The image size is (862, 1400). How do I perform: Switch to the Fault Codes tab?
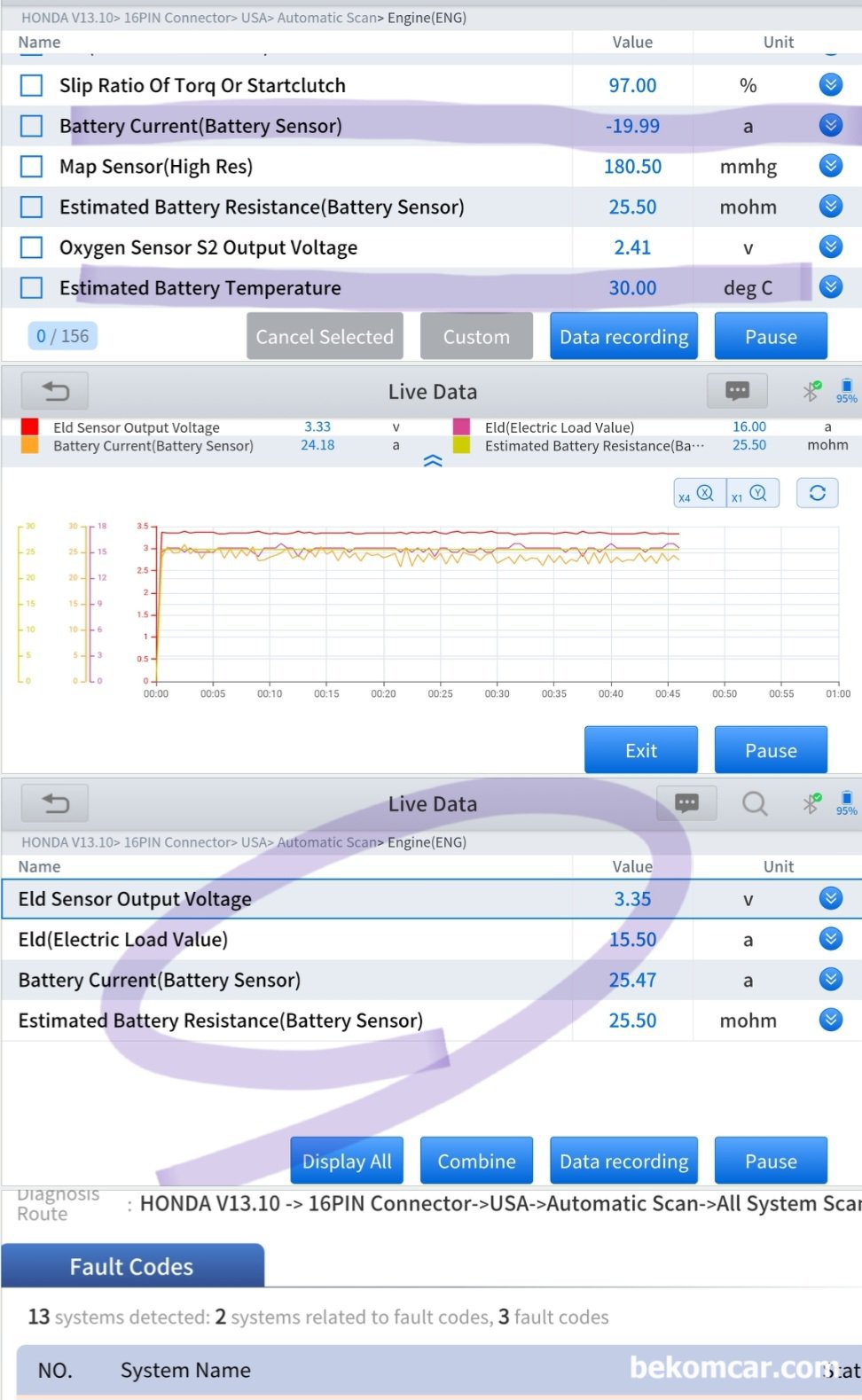(132, 1266)
